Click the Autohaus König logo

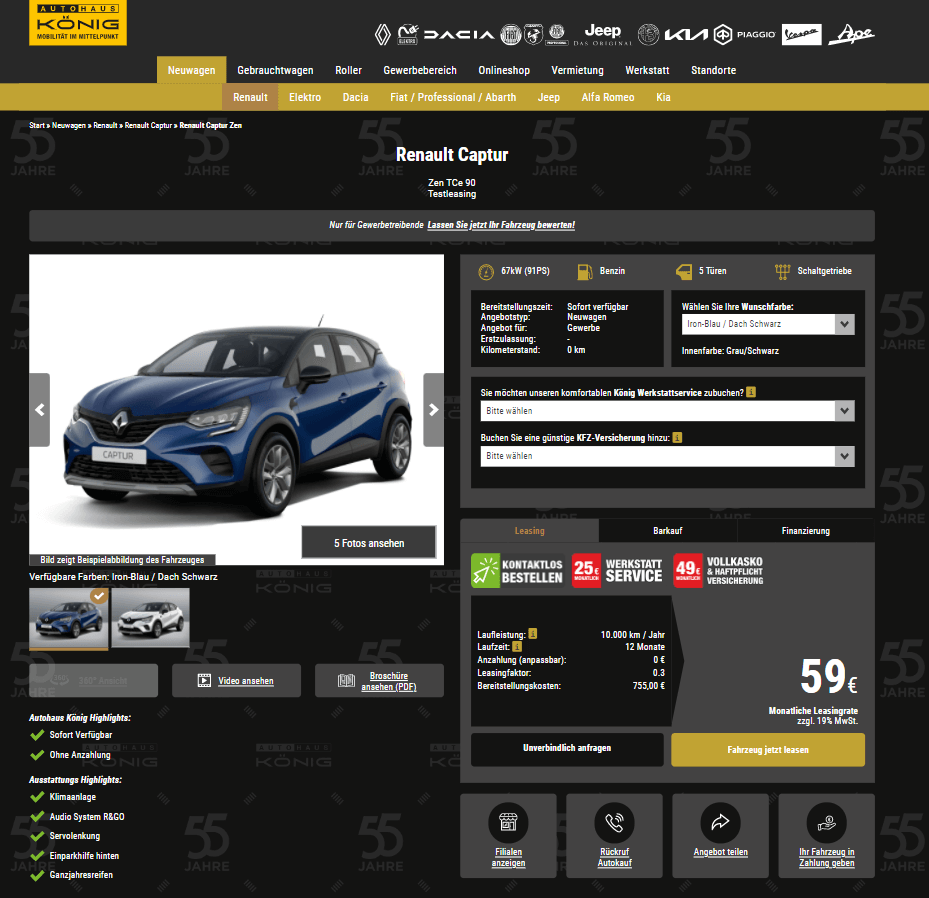[x=78, y=23]
